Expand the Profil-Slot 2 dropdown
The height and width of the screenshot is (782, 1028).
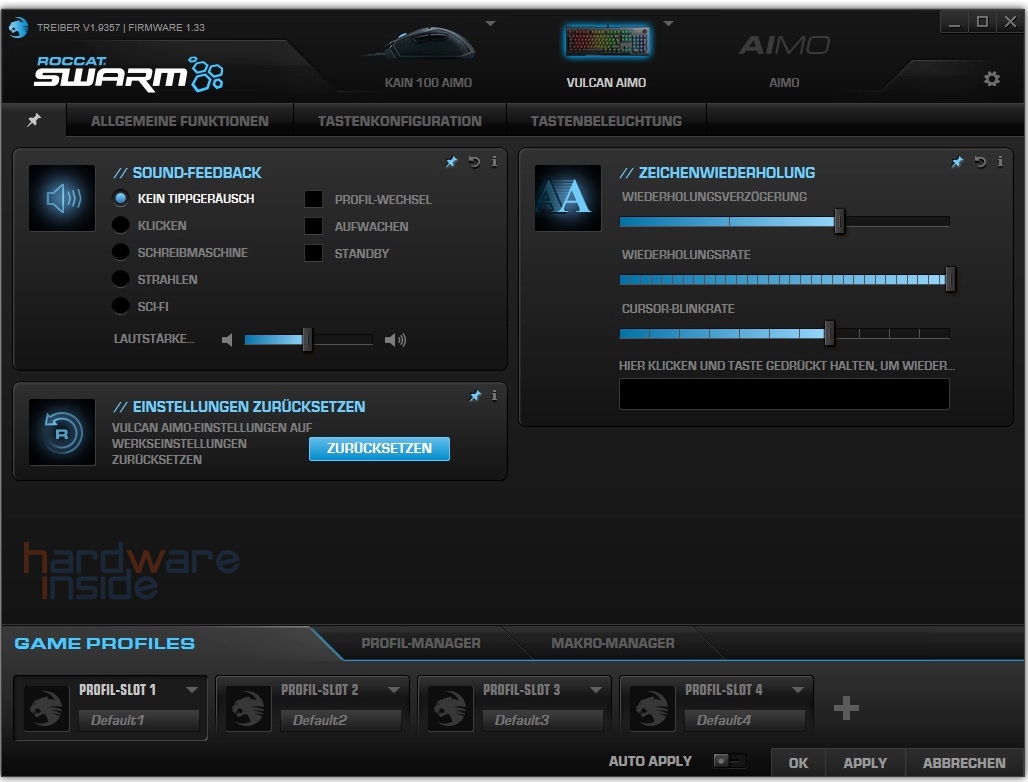click(x=394, y=690)
